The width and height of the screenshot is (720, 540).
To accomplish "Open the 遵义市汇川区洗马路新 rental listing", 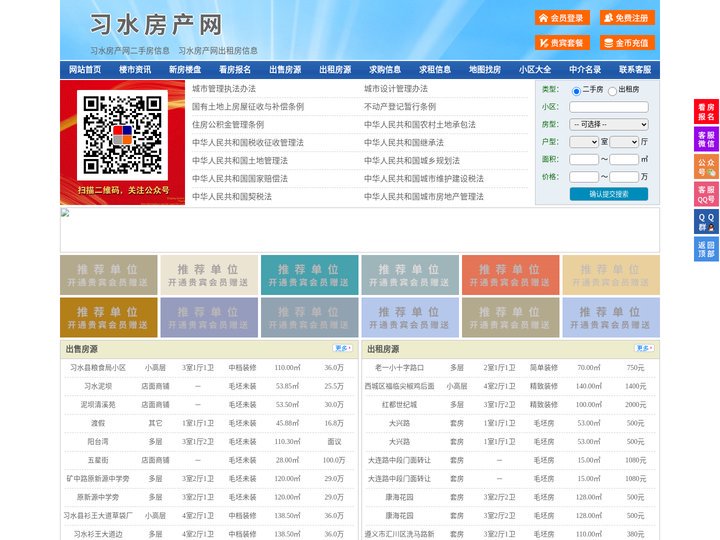I will [399, 534].
